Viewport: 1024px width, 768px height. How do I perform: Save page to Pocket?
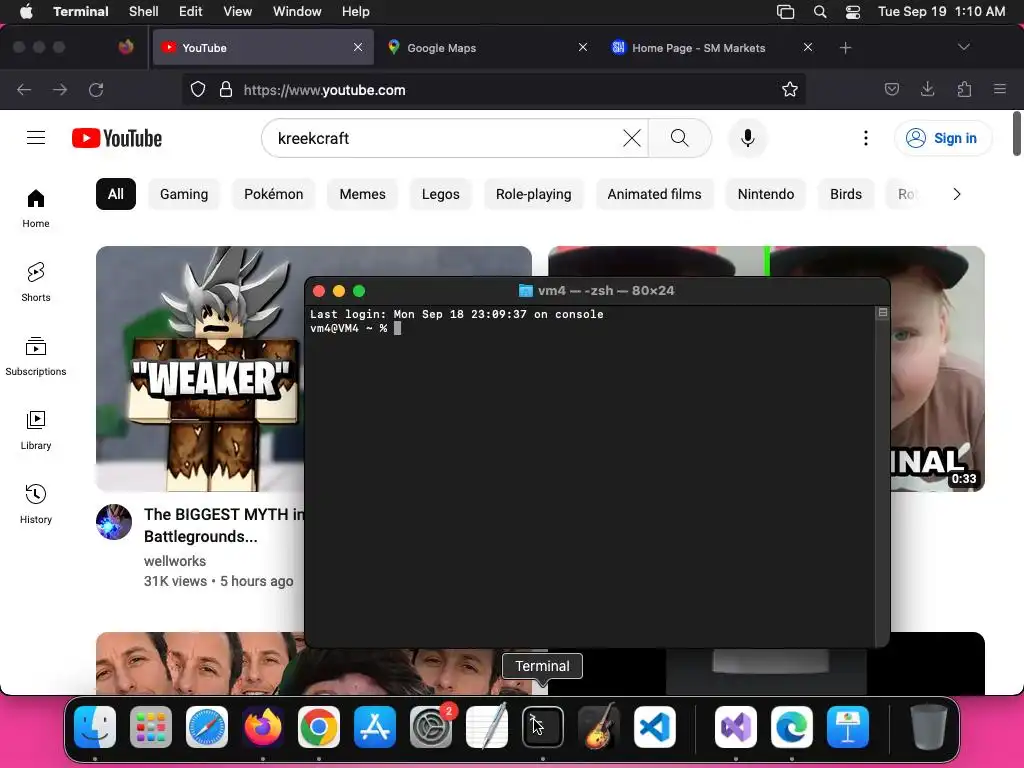click(x=891, y=89)
